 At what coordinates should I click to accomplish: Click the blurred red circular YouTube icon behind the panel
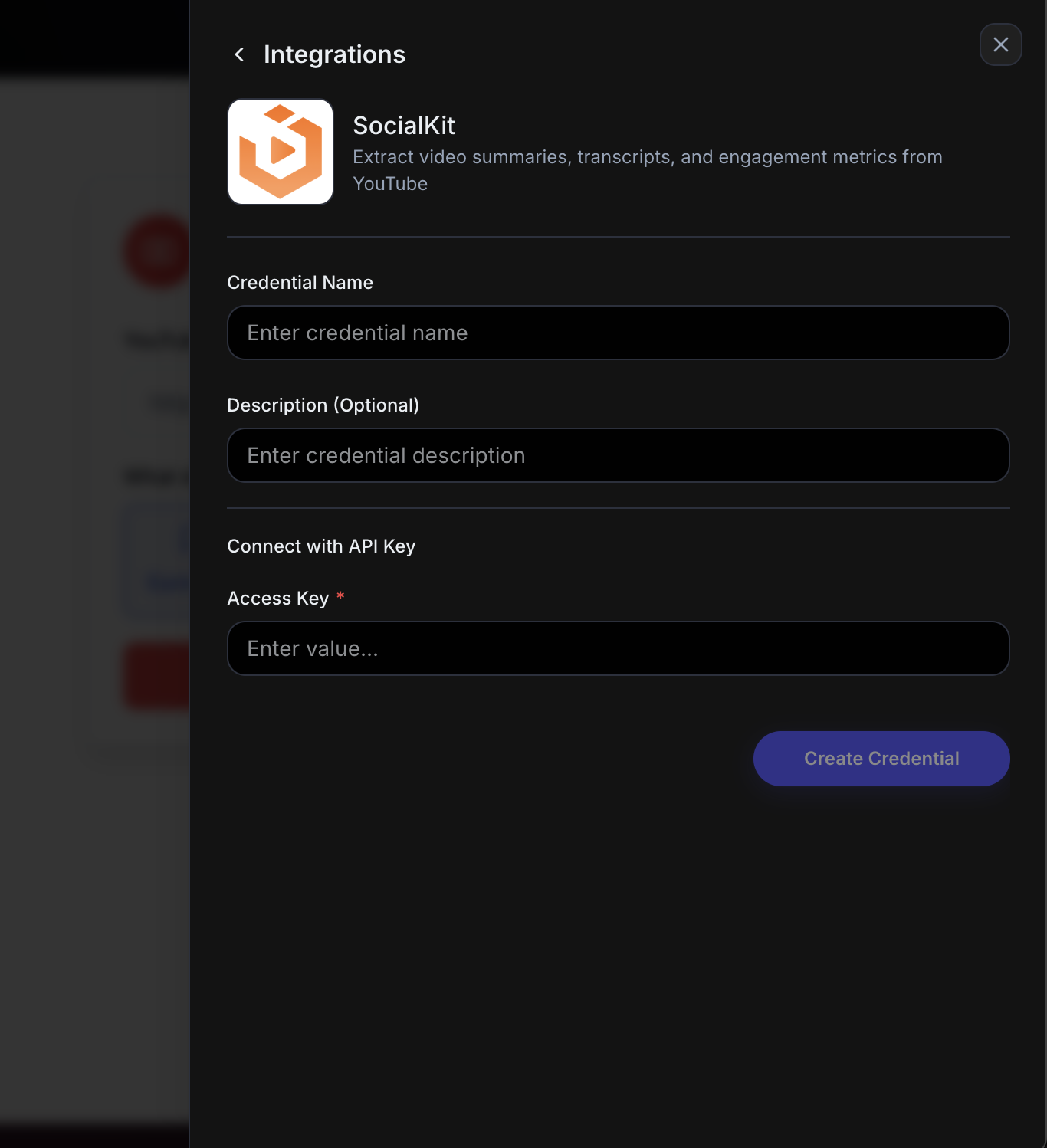pos(157,251)
